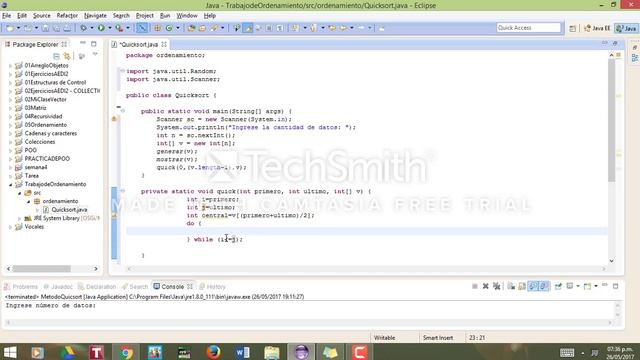
Task: Select Quicksort.java in Package Explorer
Action: pos(69,210)
